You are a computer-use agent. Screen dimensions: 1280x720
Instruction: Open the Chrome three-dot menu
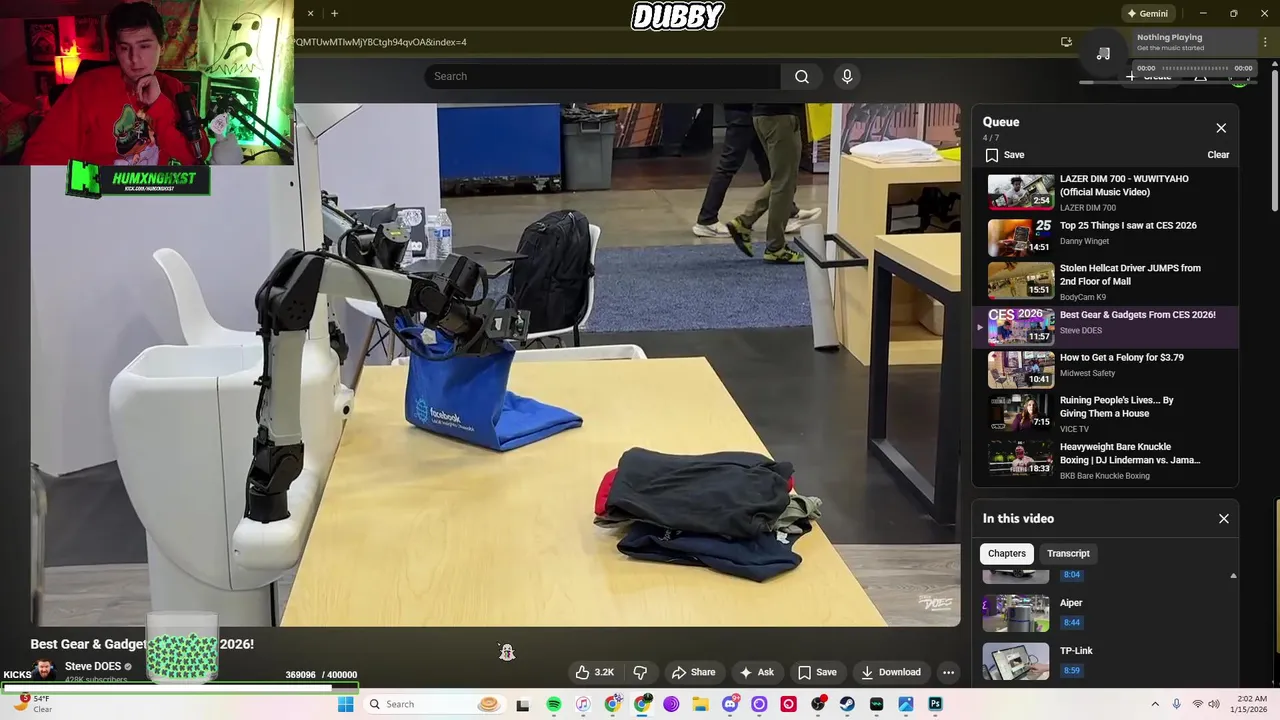(1265, 42)
